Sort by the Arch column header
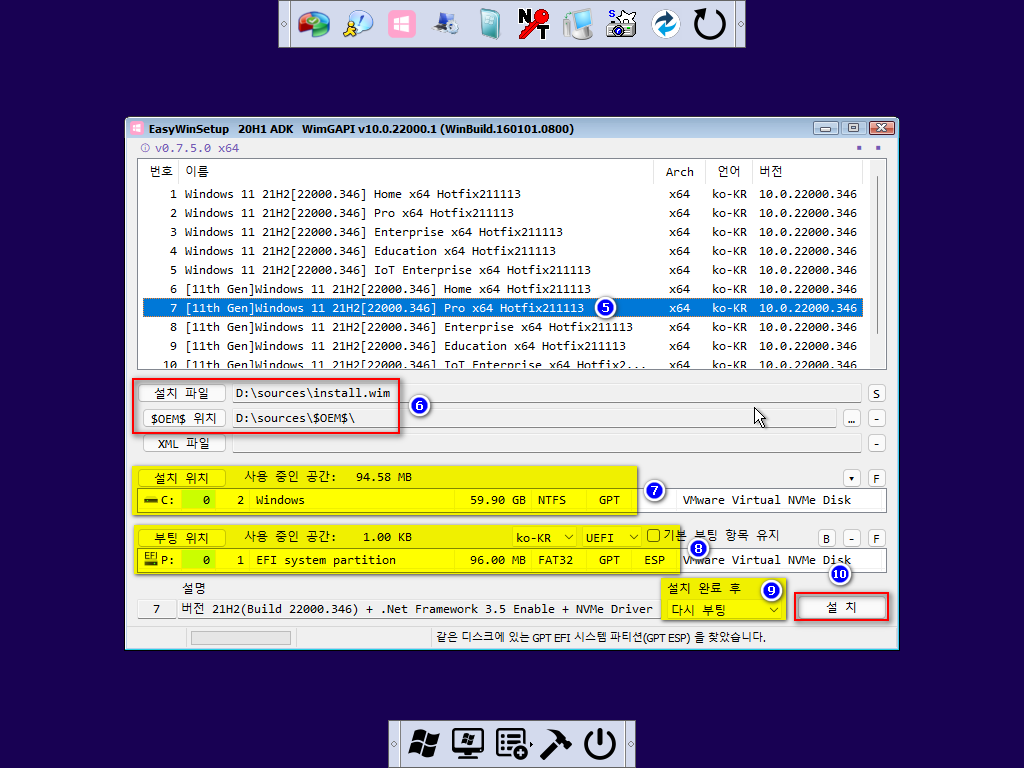 coord(679,172)
